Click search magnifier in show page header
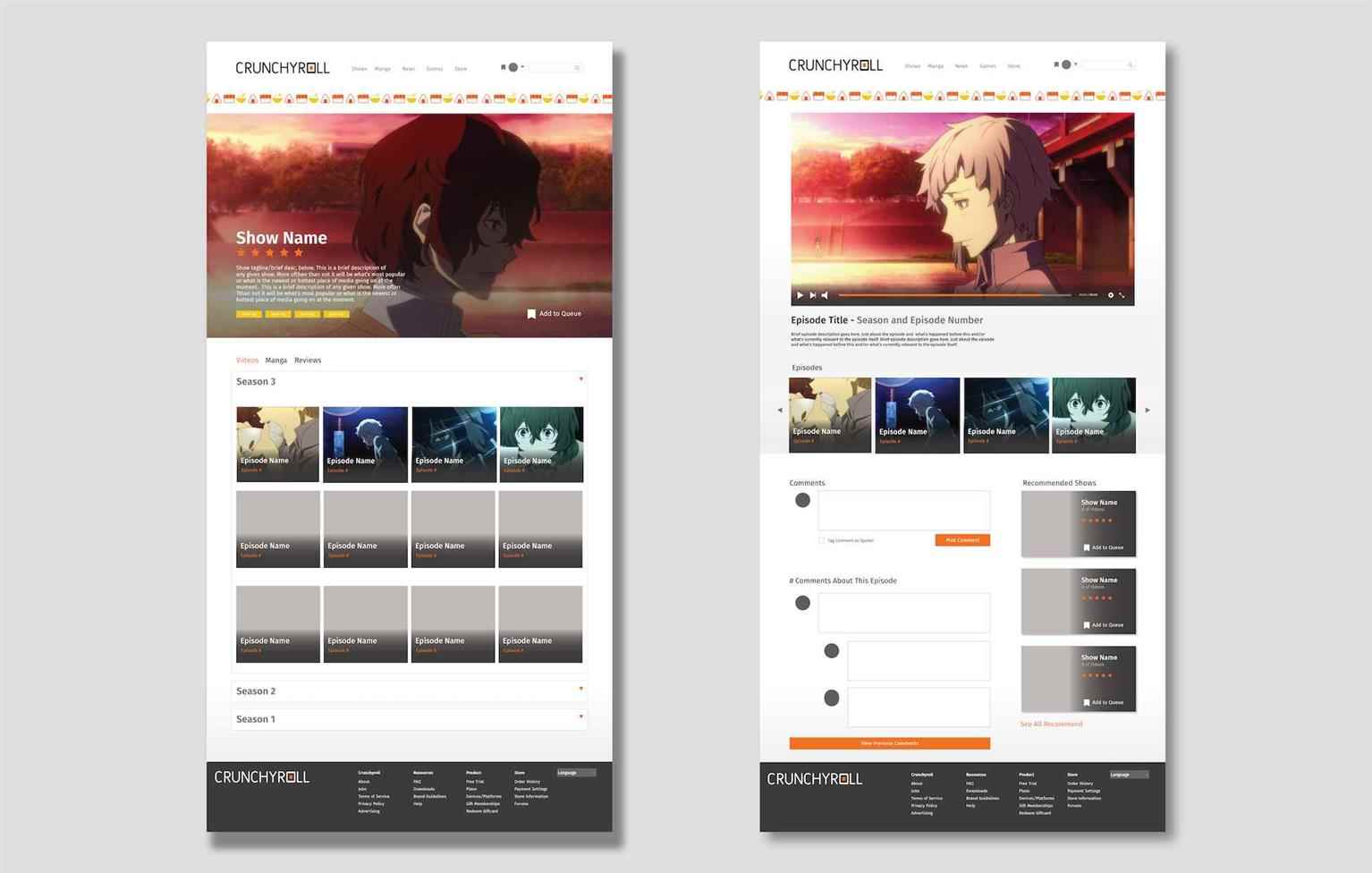The image size is (1372, 873). [x=577, y=68]
